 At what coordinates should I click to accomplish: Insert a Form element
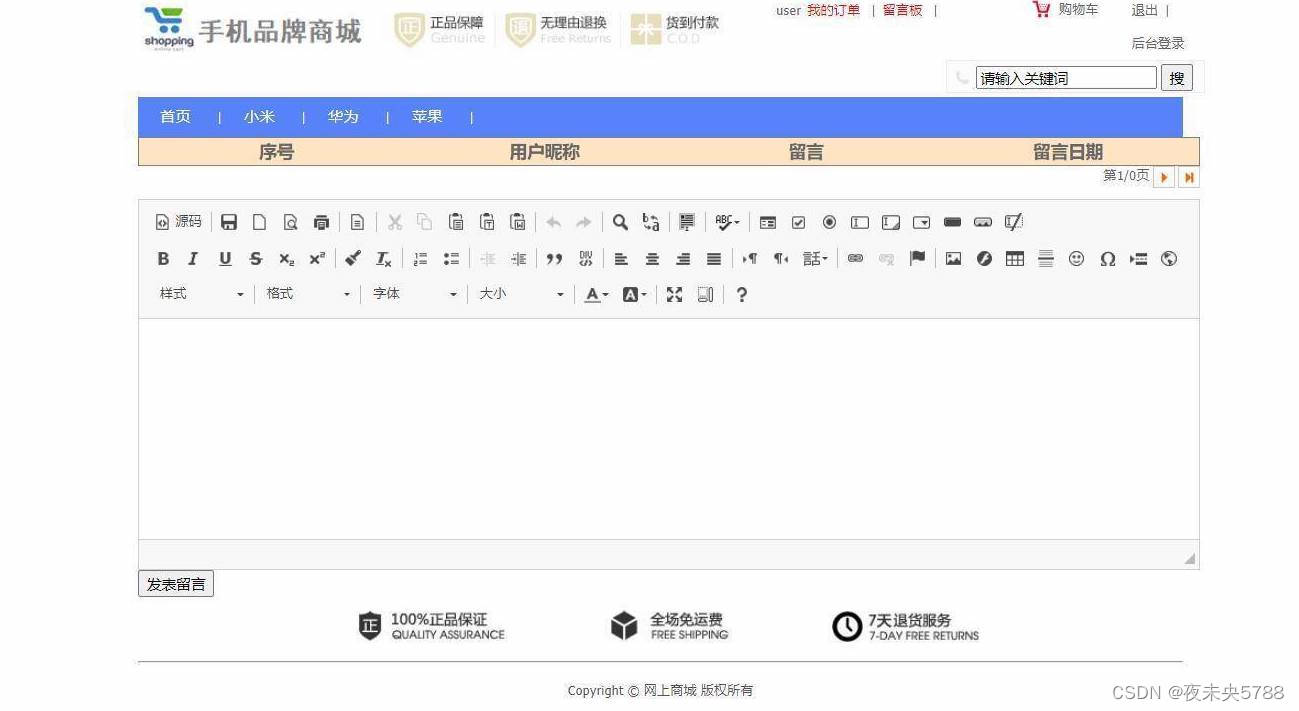[768, 222]
